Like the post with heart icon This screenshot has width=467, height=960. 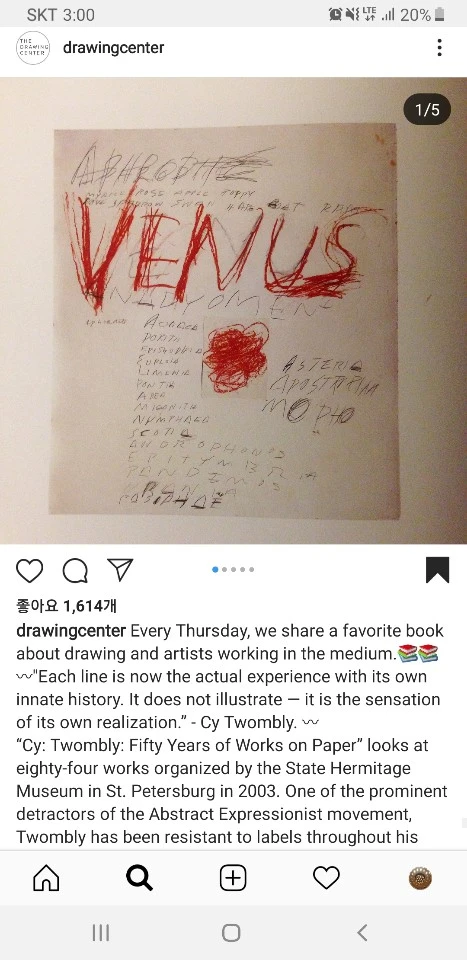29,570
